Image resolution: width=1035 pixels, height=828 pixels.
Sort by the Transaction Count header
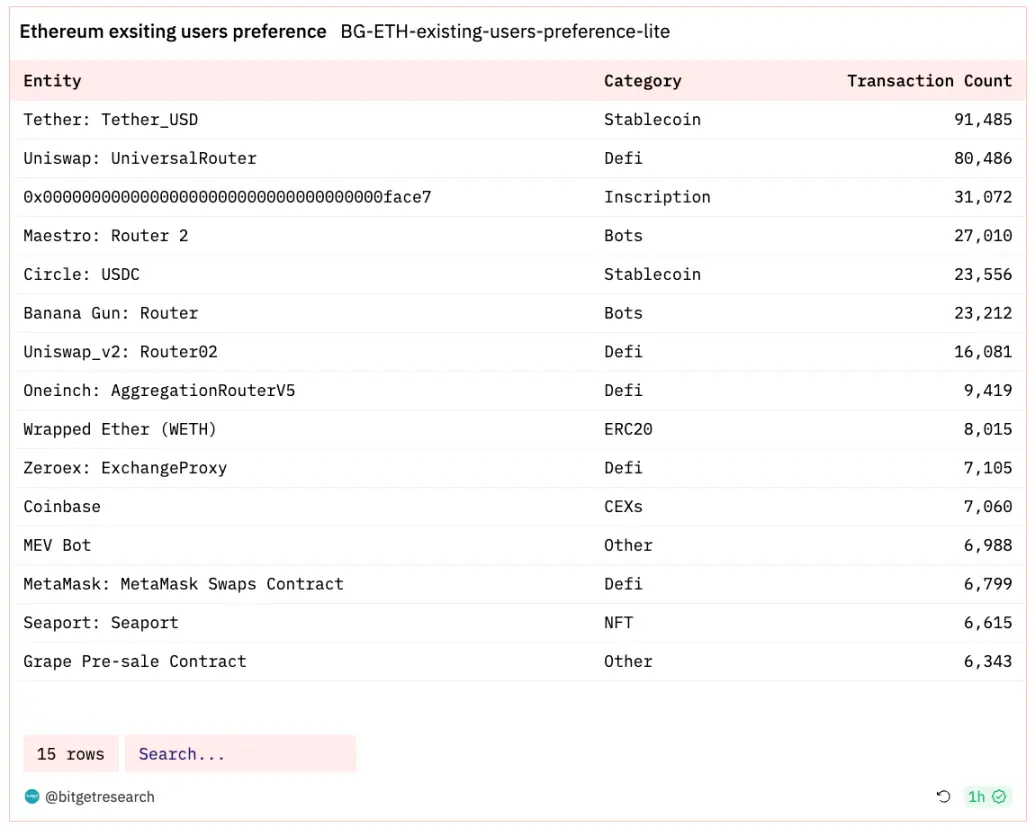[929, 81]
